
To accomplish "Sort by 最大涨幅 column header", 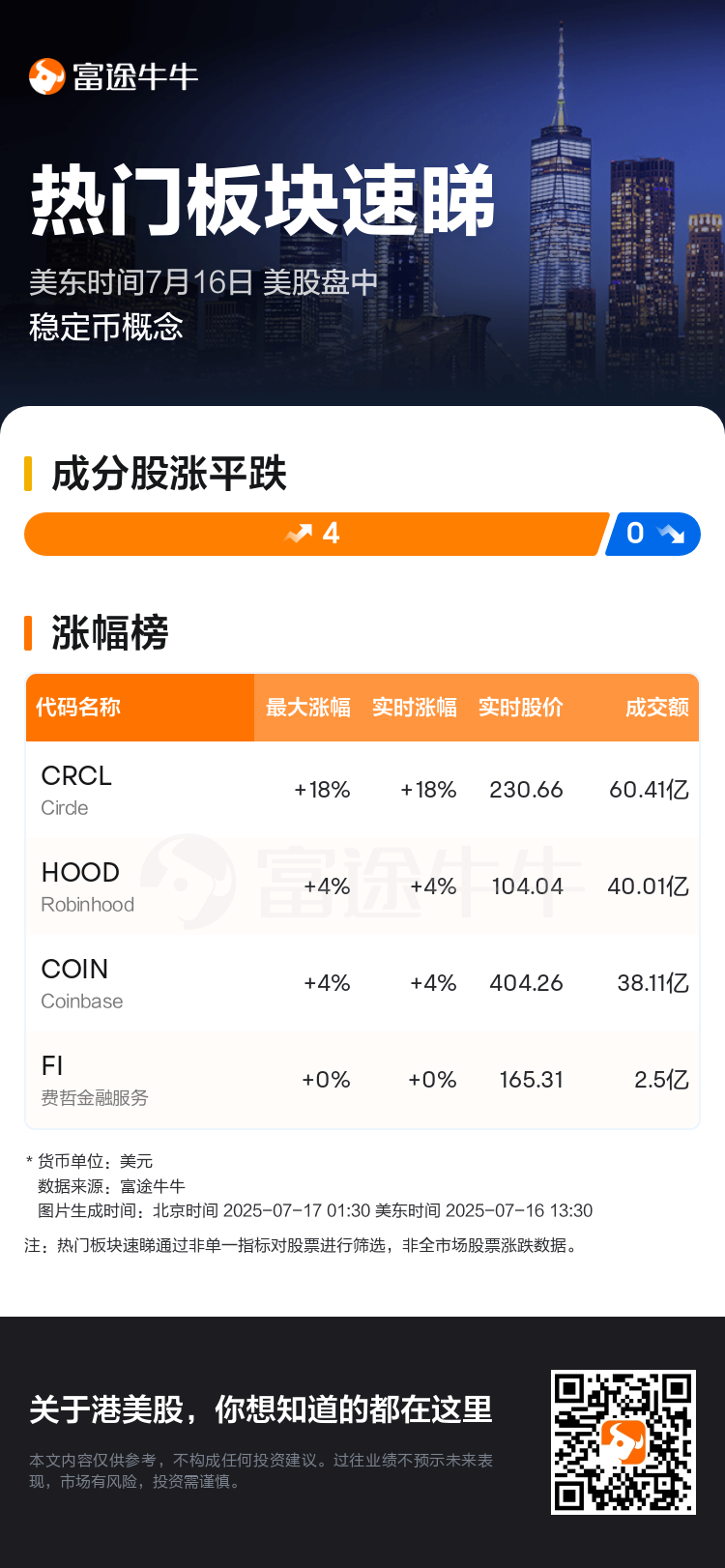I will click(x=308, y=708).
